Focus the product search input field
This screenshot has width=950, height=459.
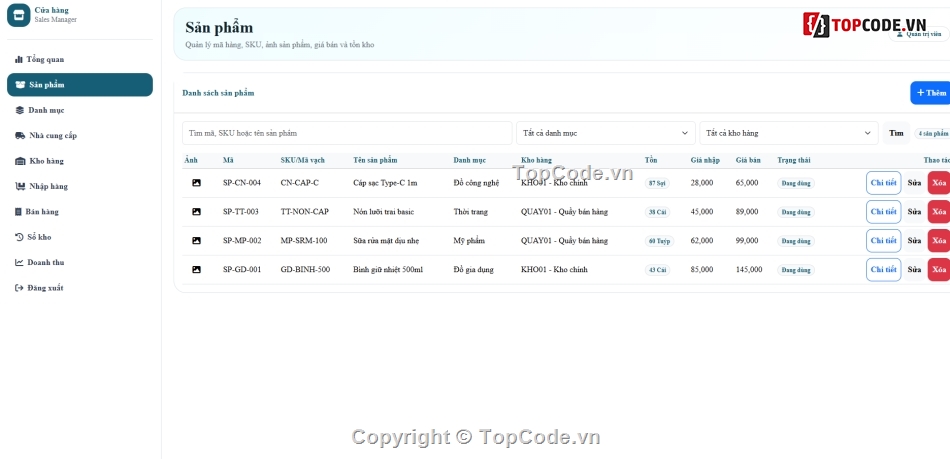click(347, 133)
